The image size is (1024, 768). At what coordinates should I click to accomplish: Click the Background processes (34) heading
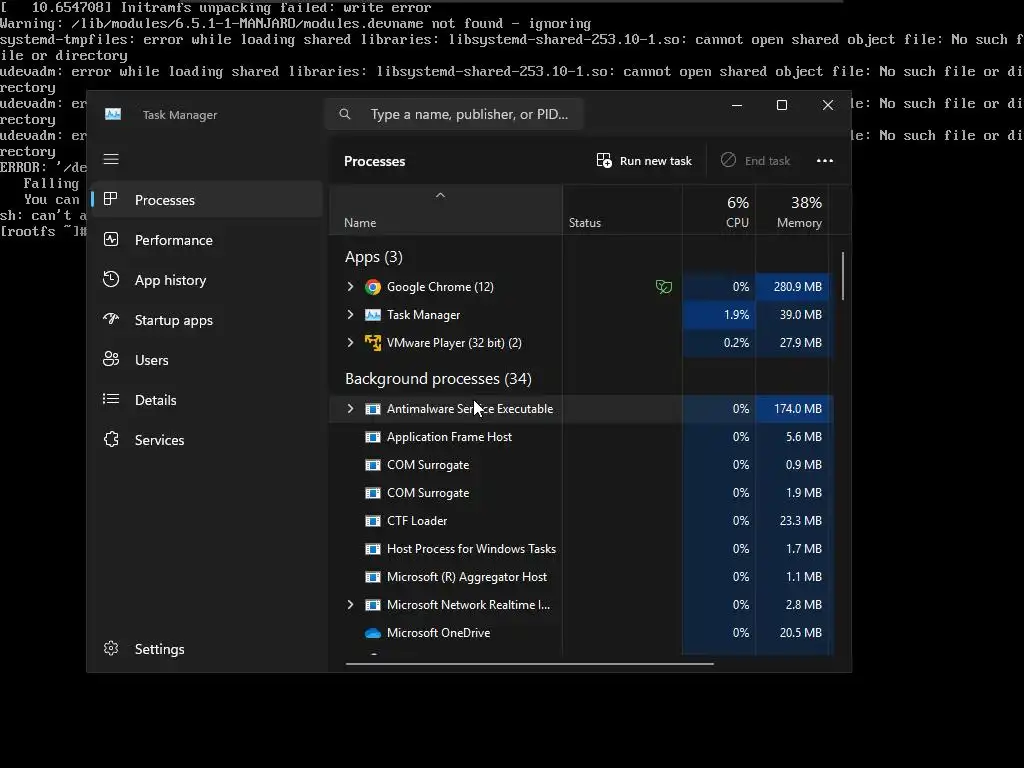[438, 379]
